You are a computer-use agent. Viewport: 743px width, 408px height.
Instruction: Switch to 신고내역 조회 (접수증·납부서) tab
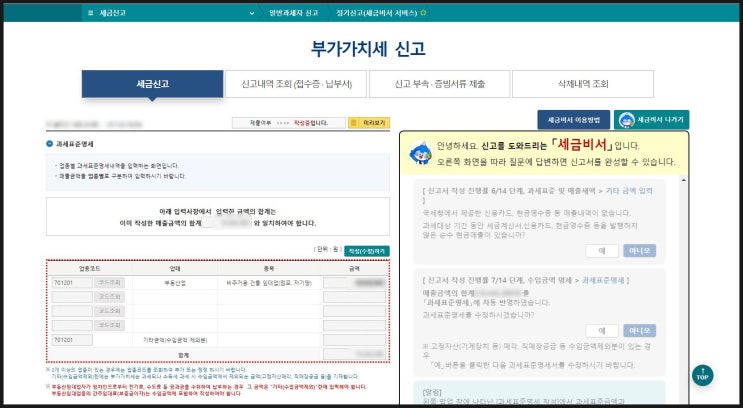click(x=296, y=84)
